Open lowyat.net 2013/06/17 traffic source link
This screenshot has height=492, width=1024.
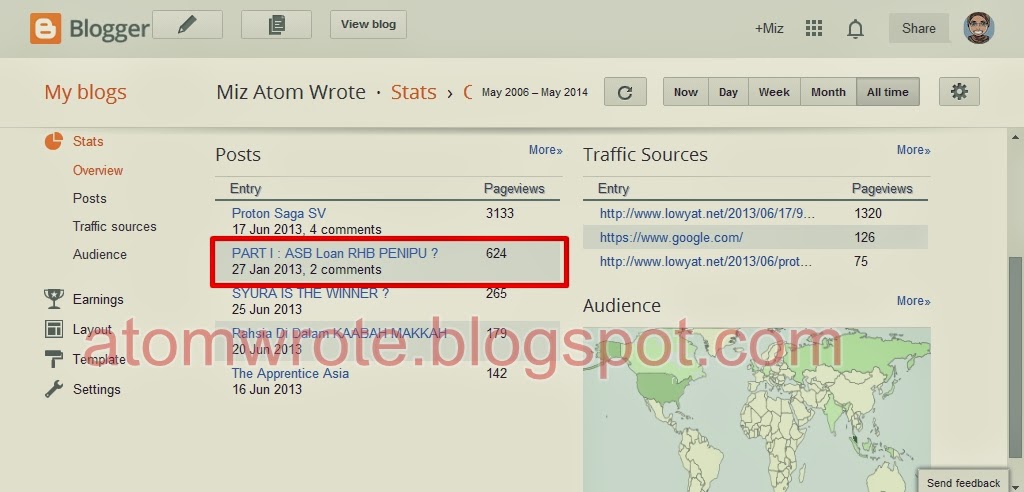pos(707,214)
